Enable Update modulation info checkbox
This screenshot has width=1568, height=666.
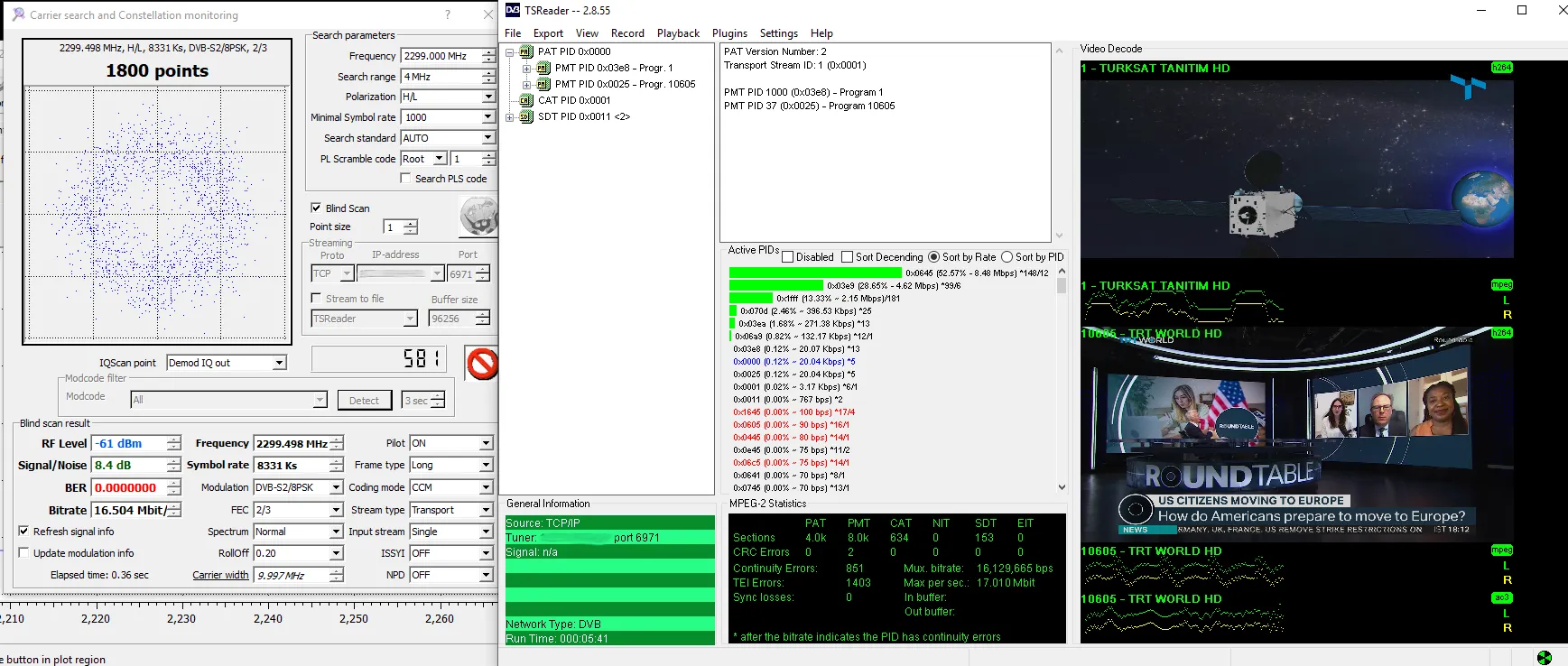(x=23, y=552)
